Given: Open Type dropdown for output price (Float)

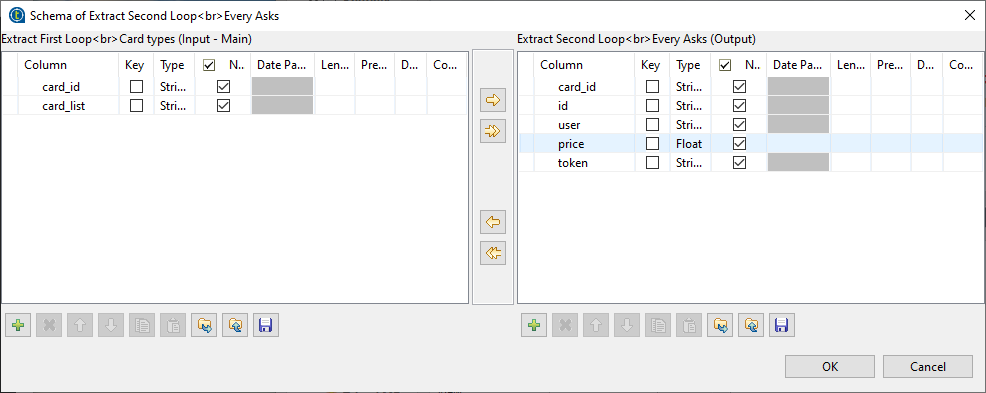Looking at the screenshot, I should click(690, 144).
